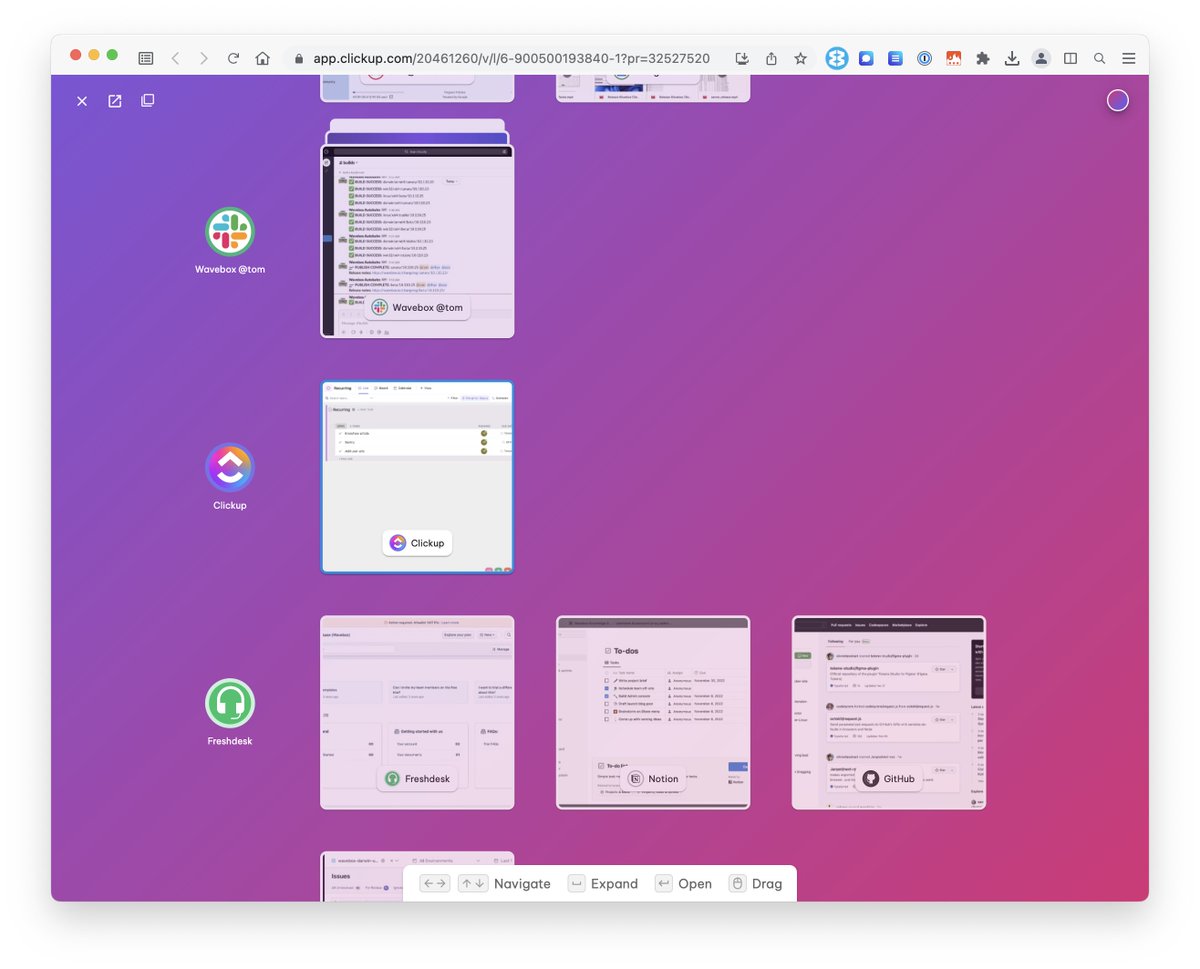Select the Wavebox @tom Slack app icon
1200x969 pixels.
click(230, 232)
